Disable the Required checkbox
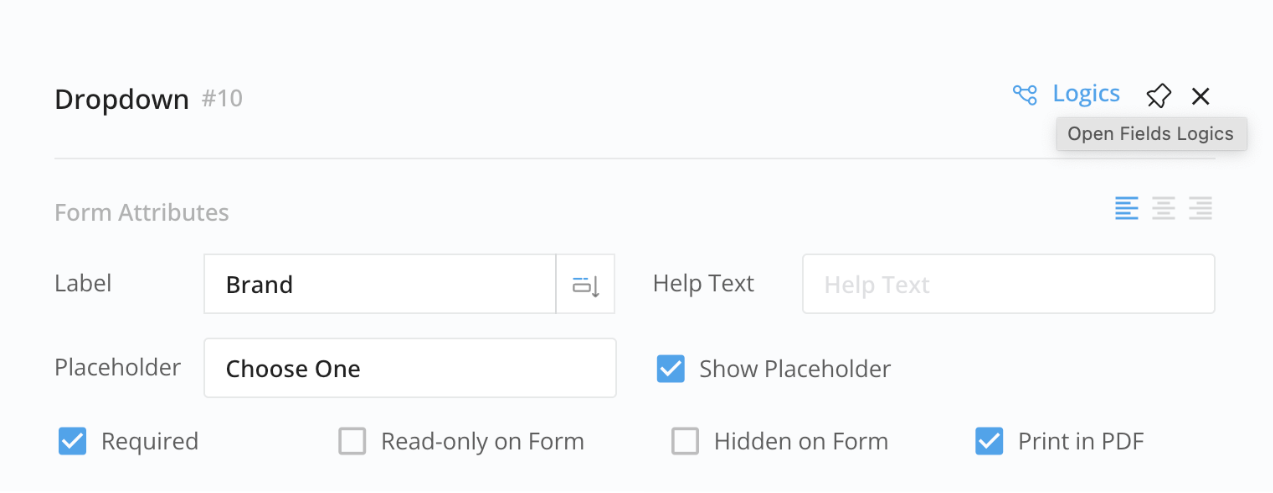Image resolution: width=1273 pixels, height=493 pixels. (72, 441)
